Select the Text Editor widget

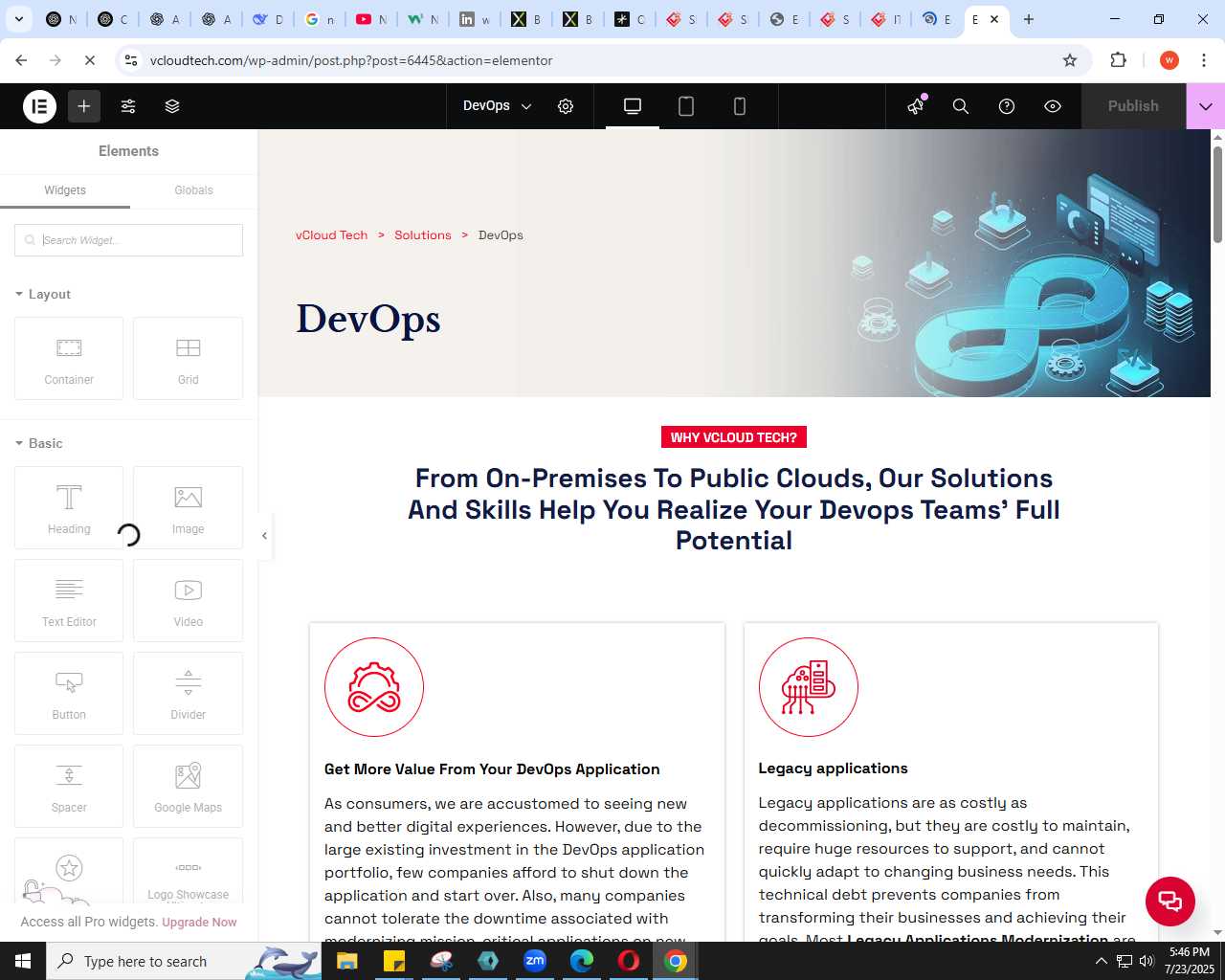coord(69,601)
